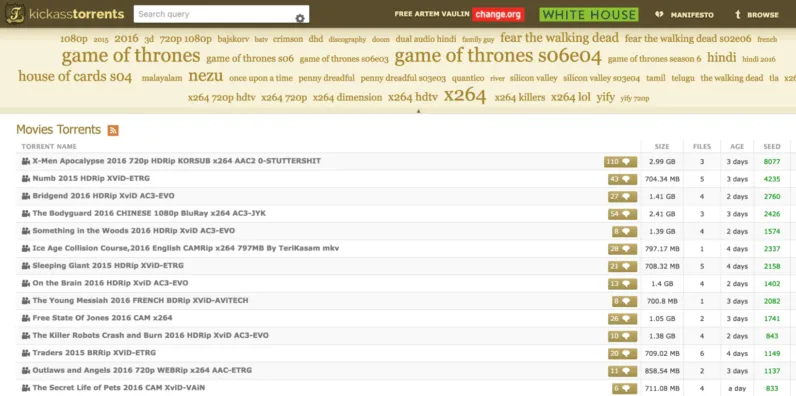
Task: Open comments badge for Traders 2015
Action: point(622,354)
